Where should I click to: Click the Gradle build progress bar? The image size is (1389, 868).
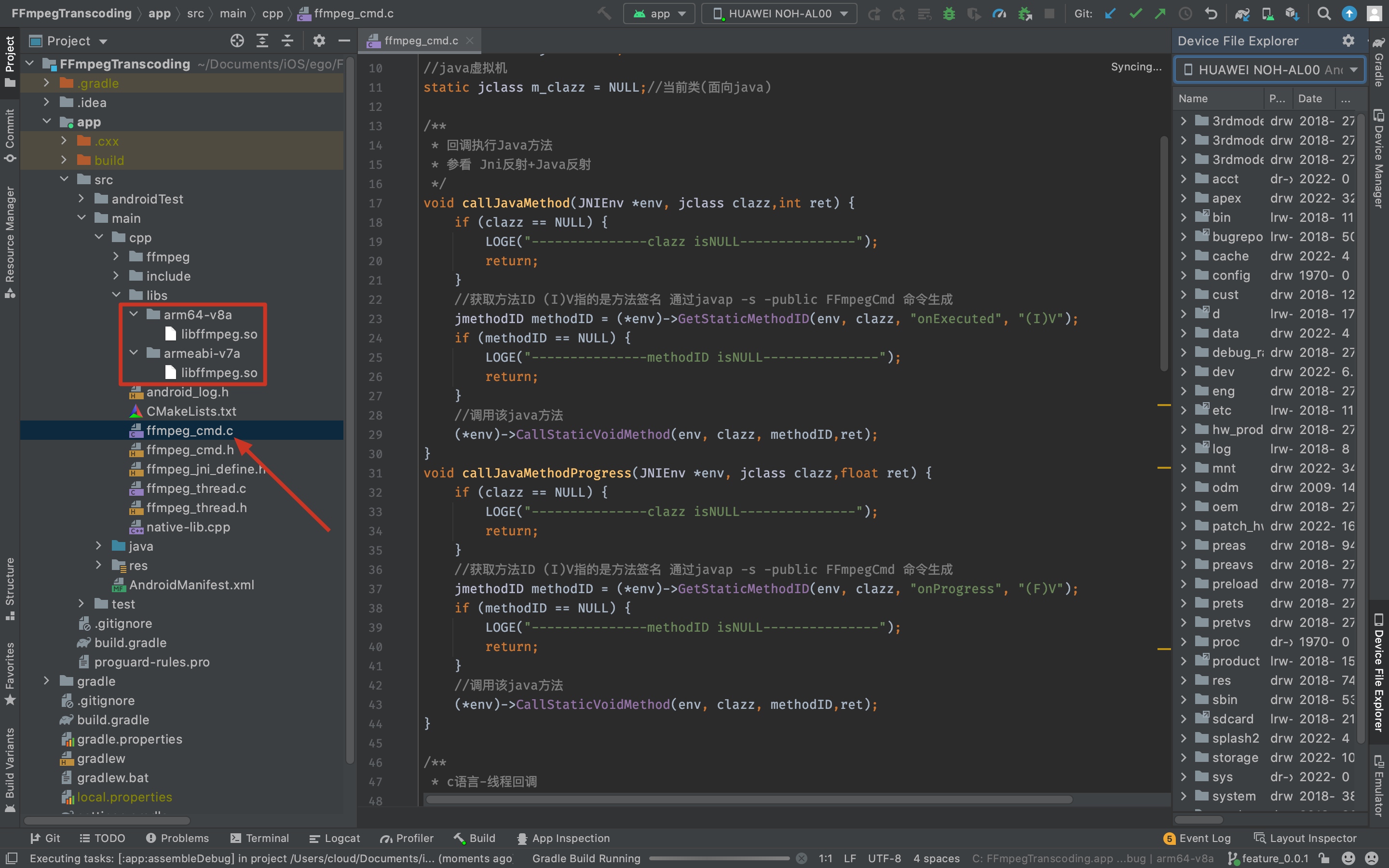pos(719,858)
